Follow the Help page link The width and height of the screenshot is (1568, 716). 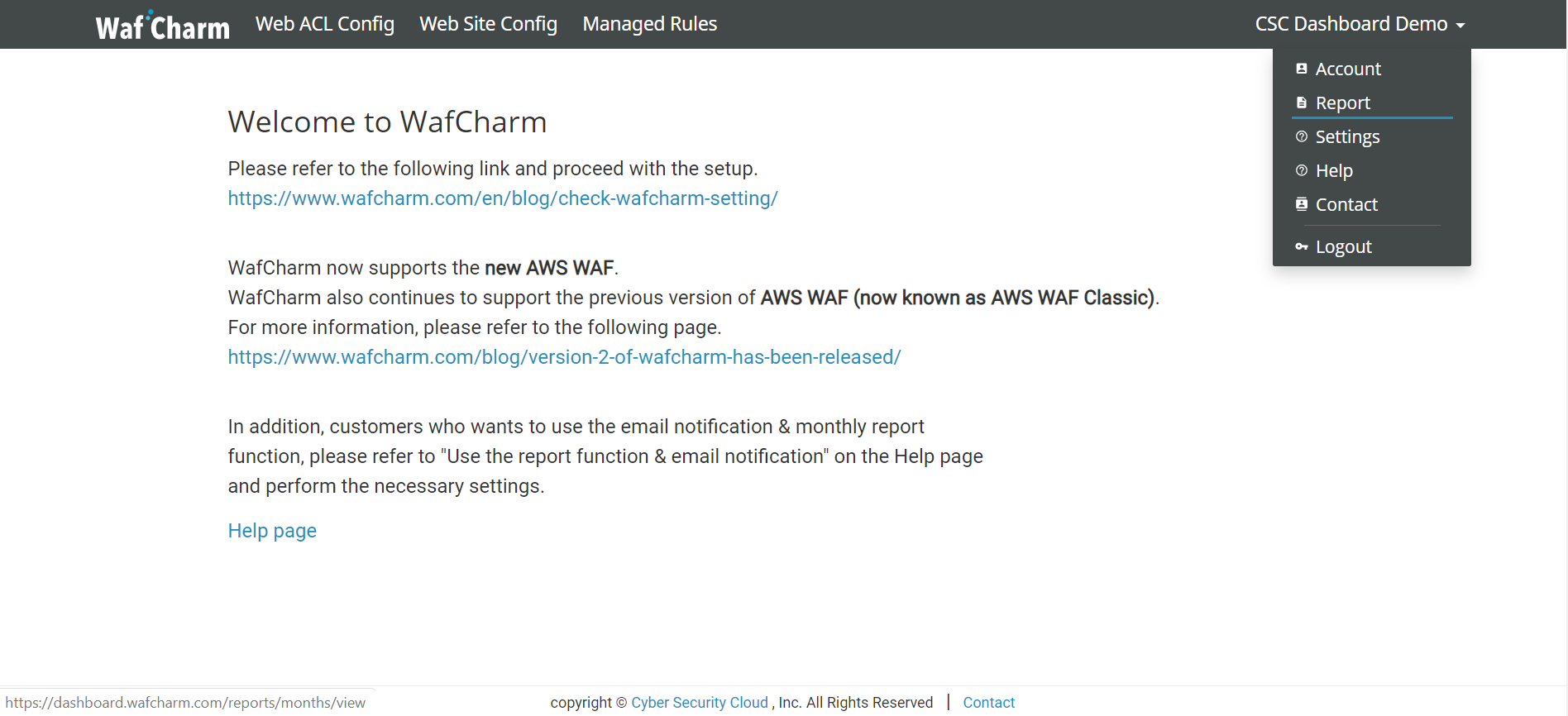272,531
